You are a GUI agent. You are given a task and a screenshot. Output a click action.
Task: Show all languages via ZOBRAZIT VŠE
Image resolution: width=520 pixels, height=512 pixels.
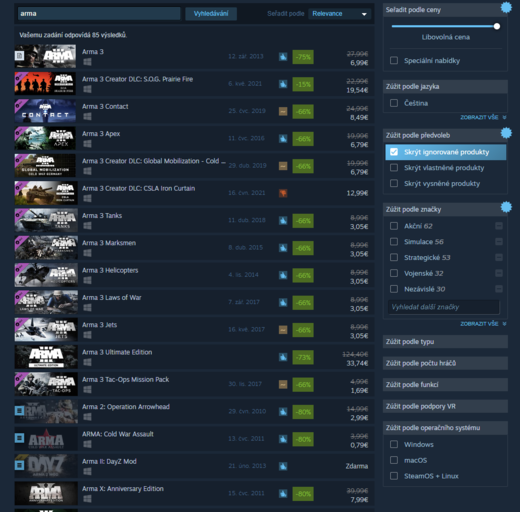pos(483,117)
